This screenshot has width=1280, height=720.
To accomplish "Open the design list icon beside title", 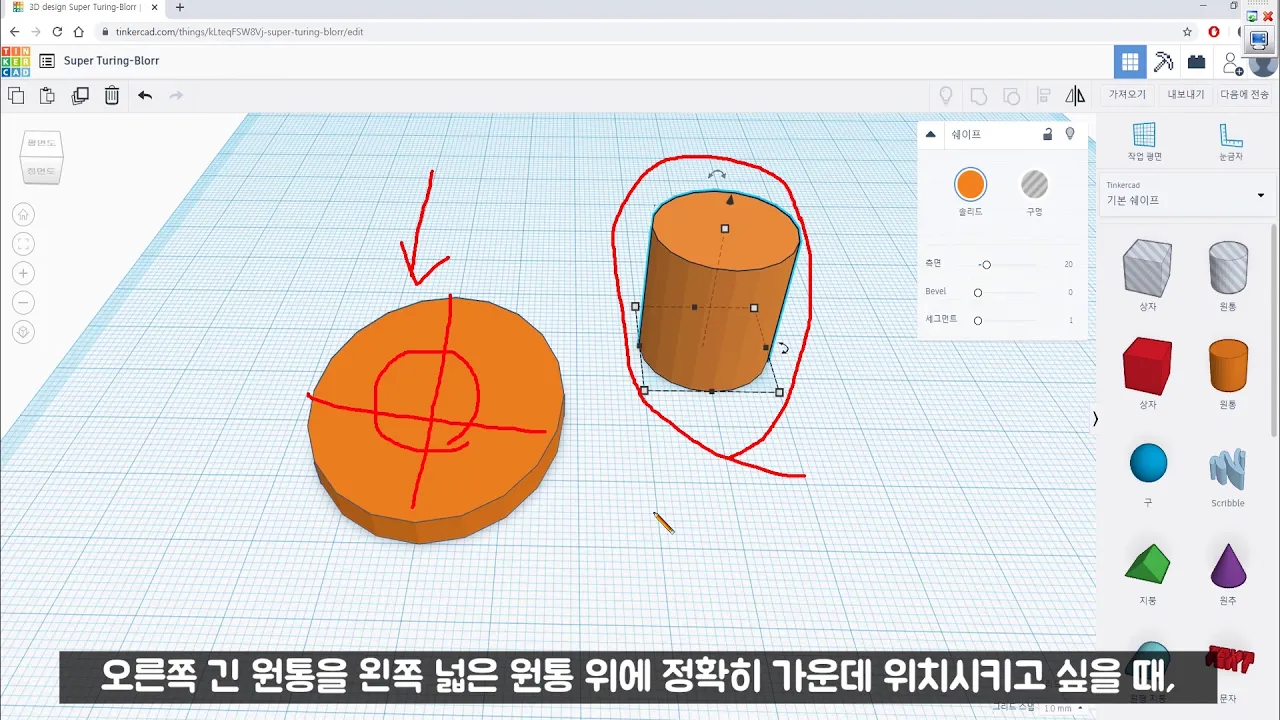I will coord(47,61).
